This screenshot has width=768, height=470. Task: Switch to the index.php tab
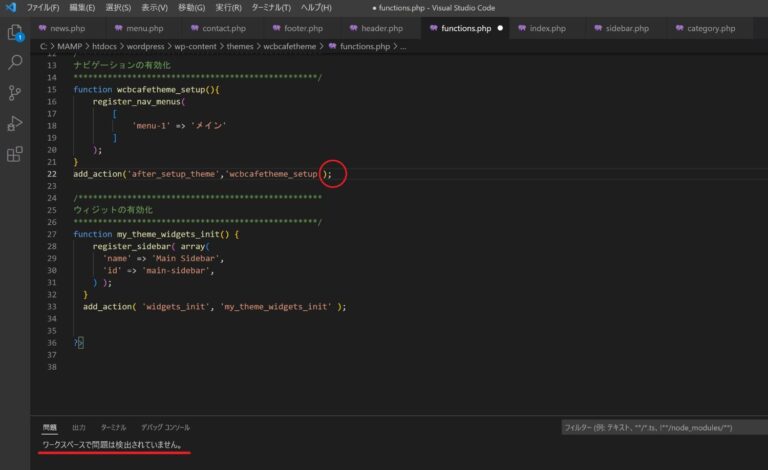pos(548,28)
